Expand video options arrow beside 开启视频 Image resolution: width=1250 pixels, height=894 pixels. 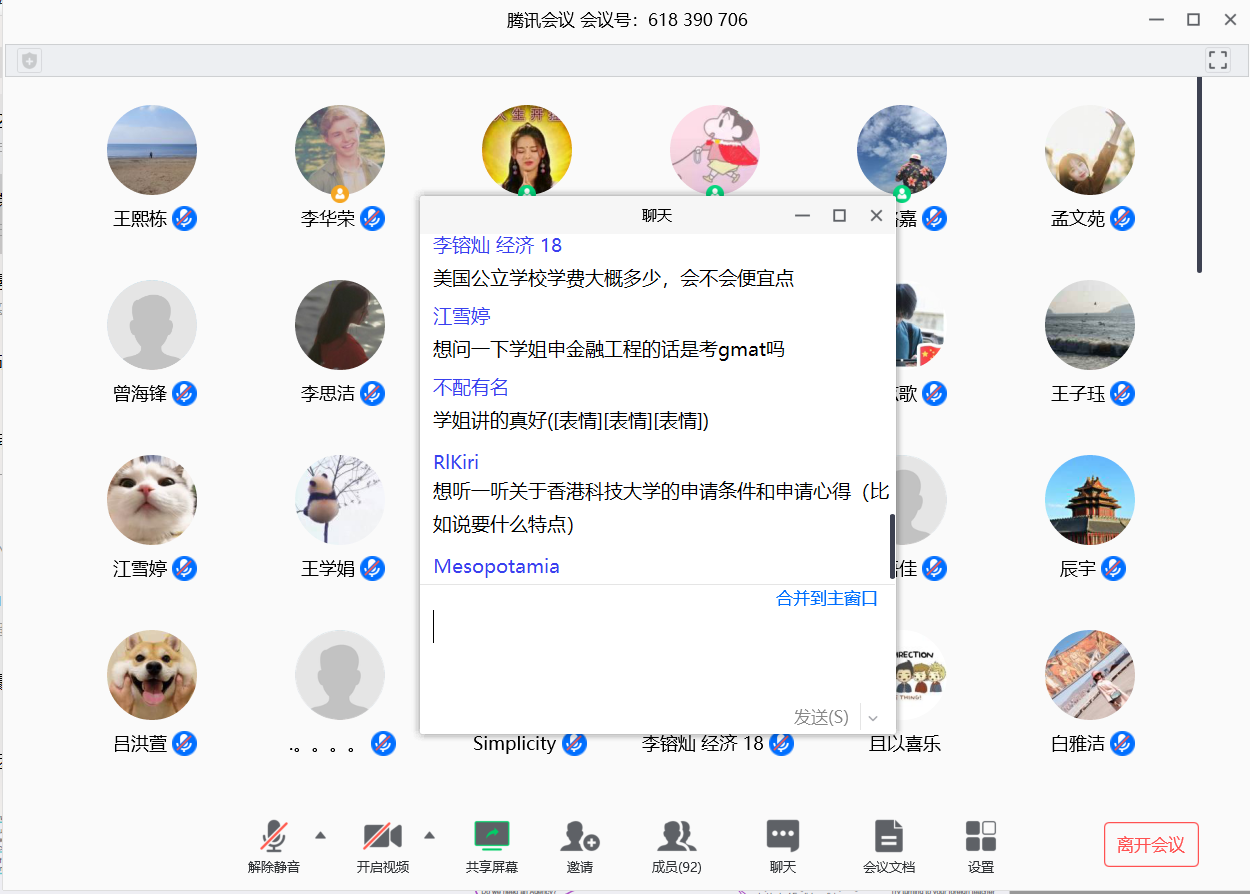[429, 835]
